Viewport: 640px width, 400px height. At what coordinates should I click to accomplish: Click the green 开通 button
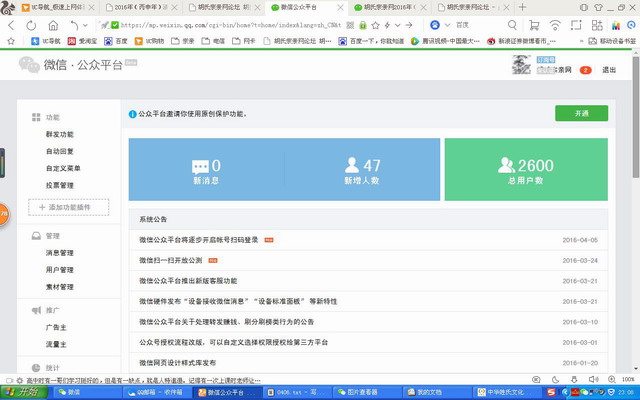(581, 113)
